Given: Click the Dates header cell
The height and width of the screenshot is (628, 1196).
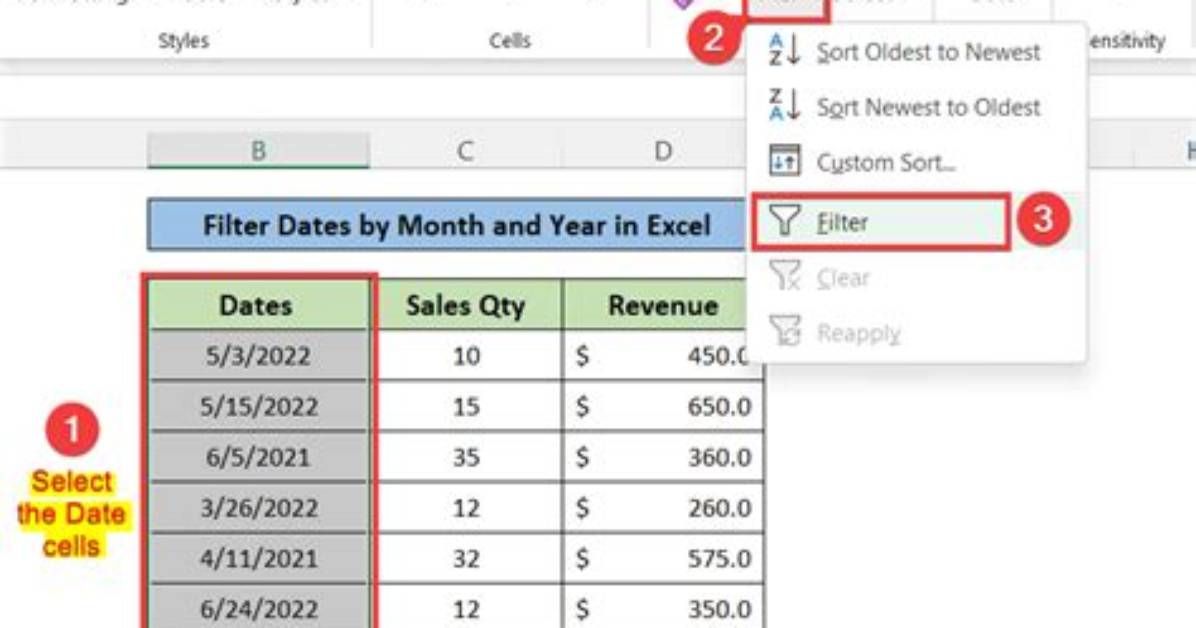Looking at the screenshot, I should click(x=257, y=305).
